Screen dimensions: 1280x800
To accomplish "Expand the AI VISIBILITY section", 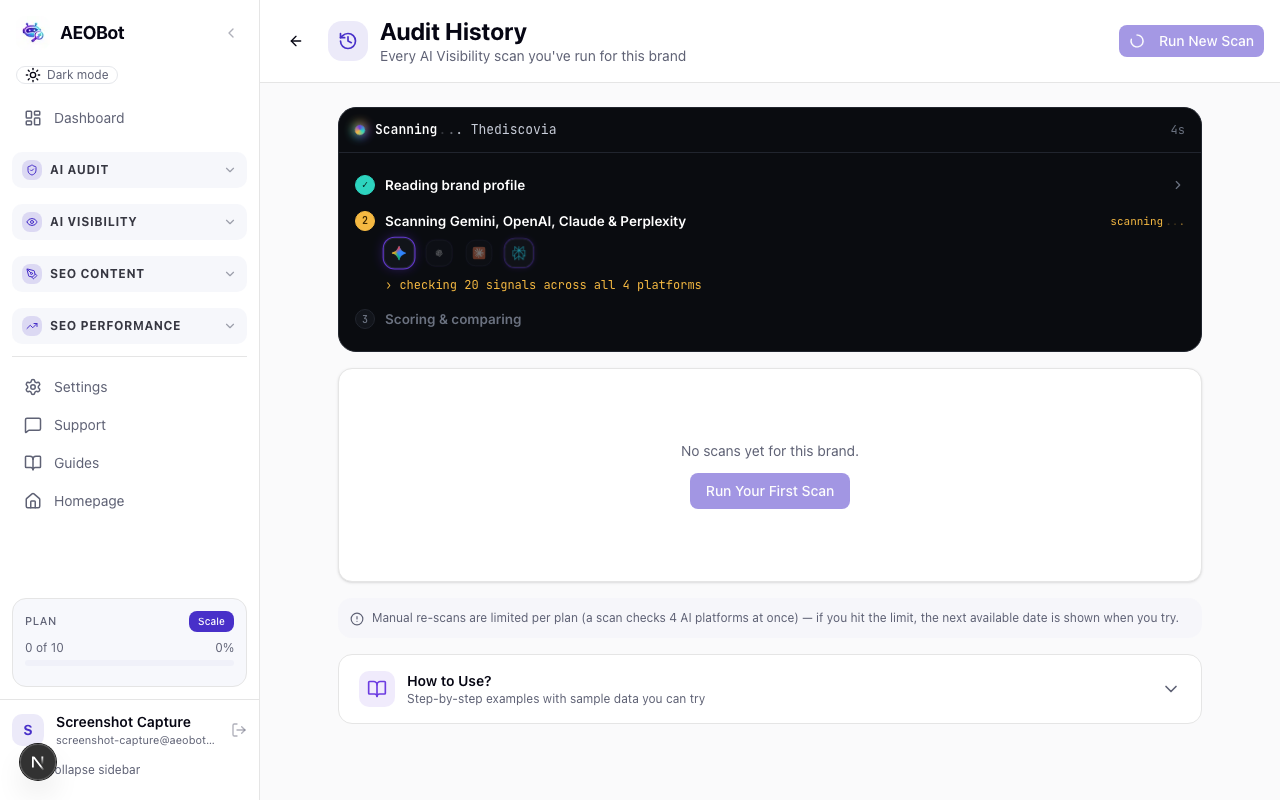I will 129,222.
